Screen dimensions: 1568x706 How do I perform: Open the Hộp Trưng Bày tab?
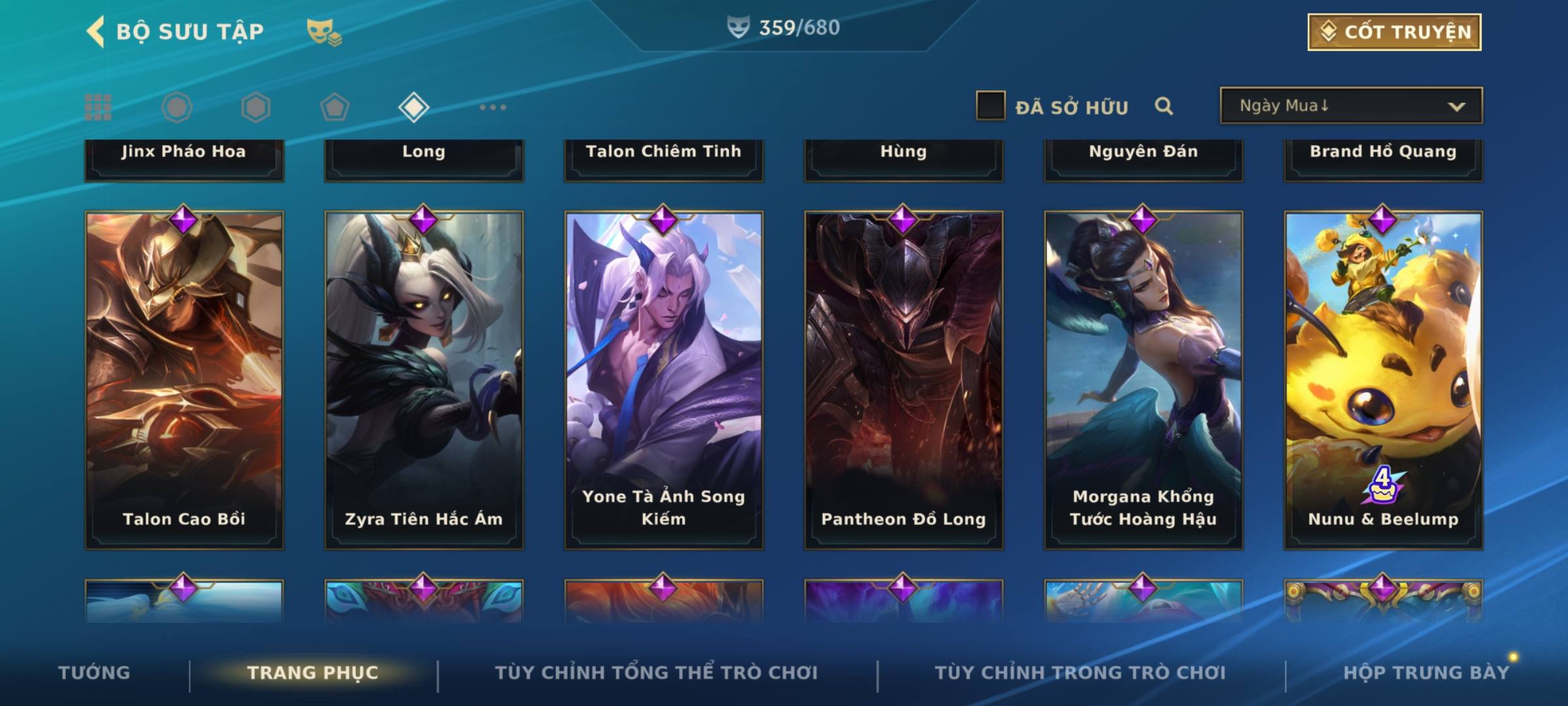[x=1426, y=673]
